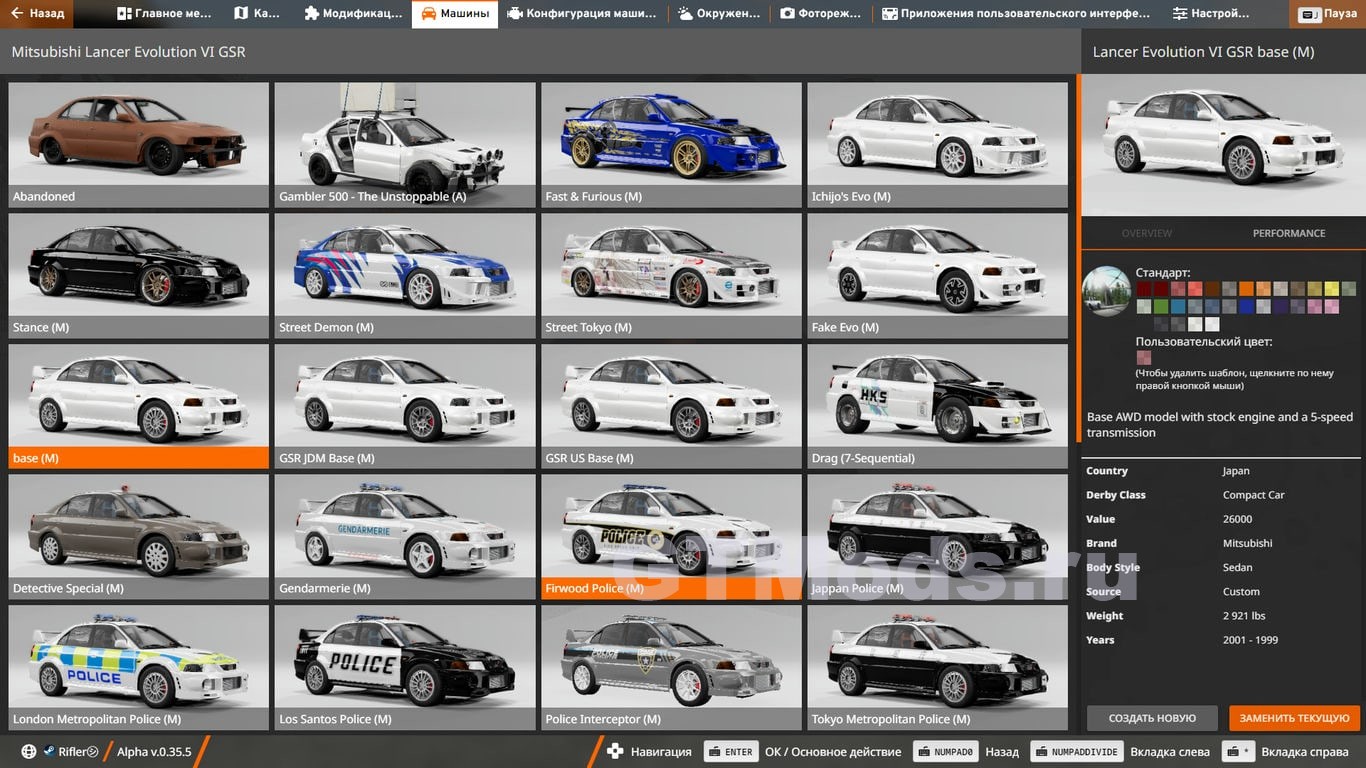
Task: Pick the bright orange standard color swatch
Action: 1246,289
